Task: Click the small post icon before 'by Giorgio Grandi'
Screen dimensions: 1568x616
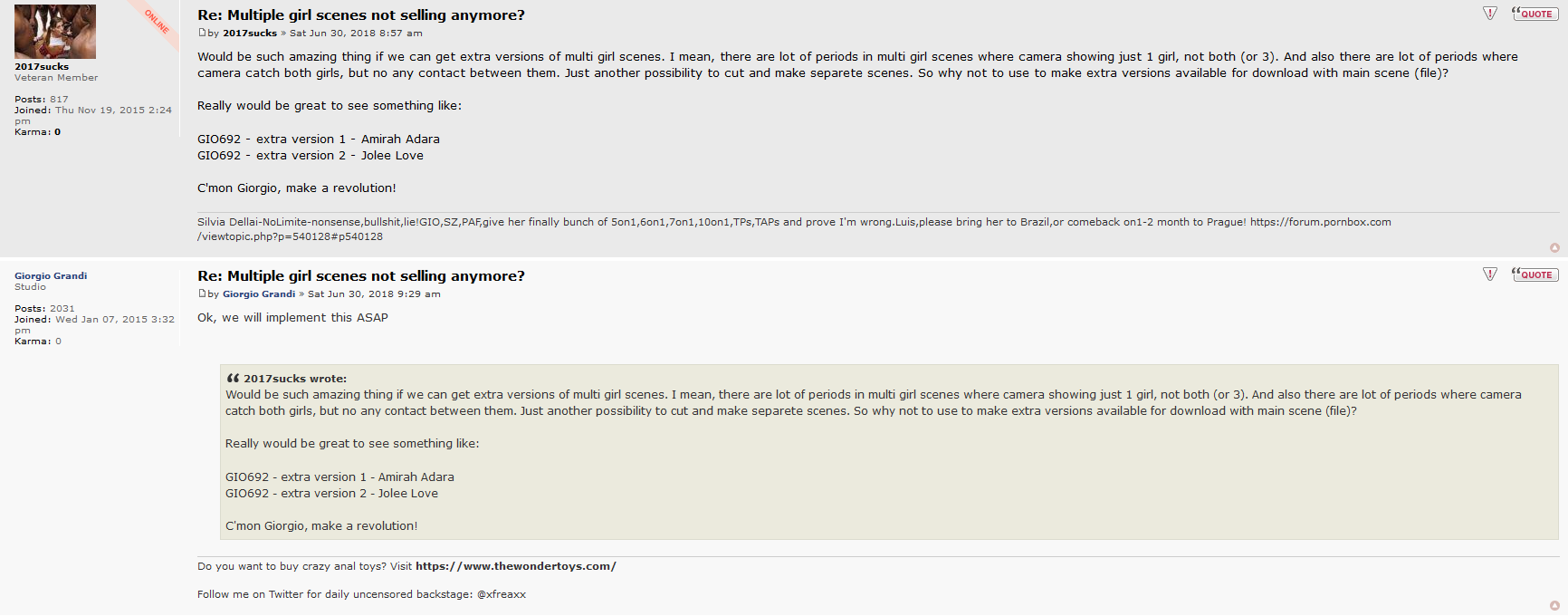Action: (x=202, y=294)
